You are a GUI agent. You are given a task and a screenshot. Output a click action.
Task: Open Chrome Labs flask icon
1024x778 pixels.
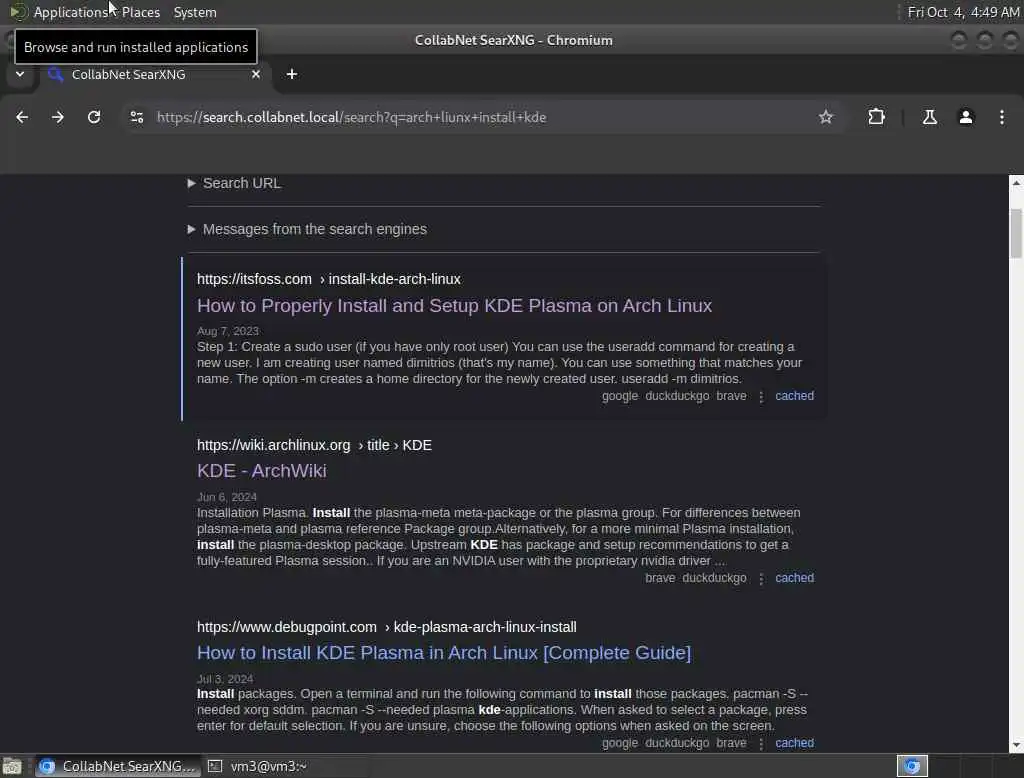929,117
